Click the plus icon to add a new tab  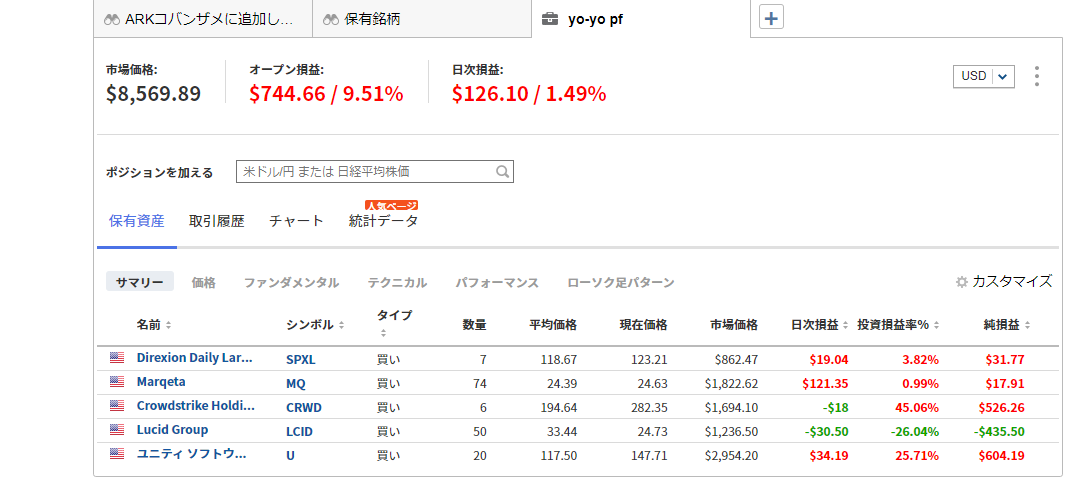coord(772,18)
